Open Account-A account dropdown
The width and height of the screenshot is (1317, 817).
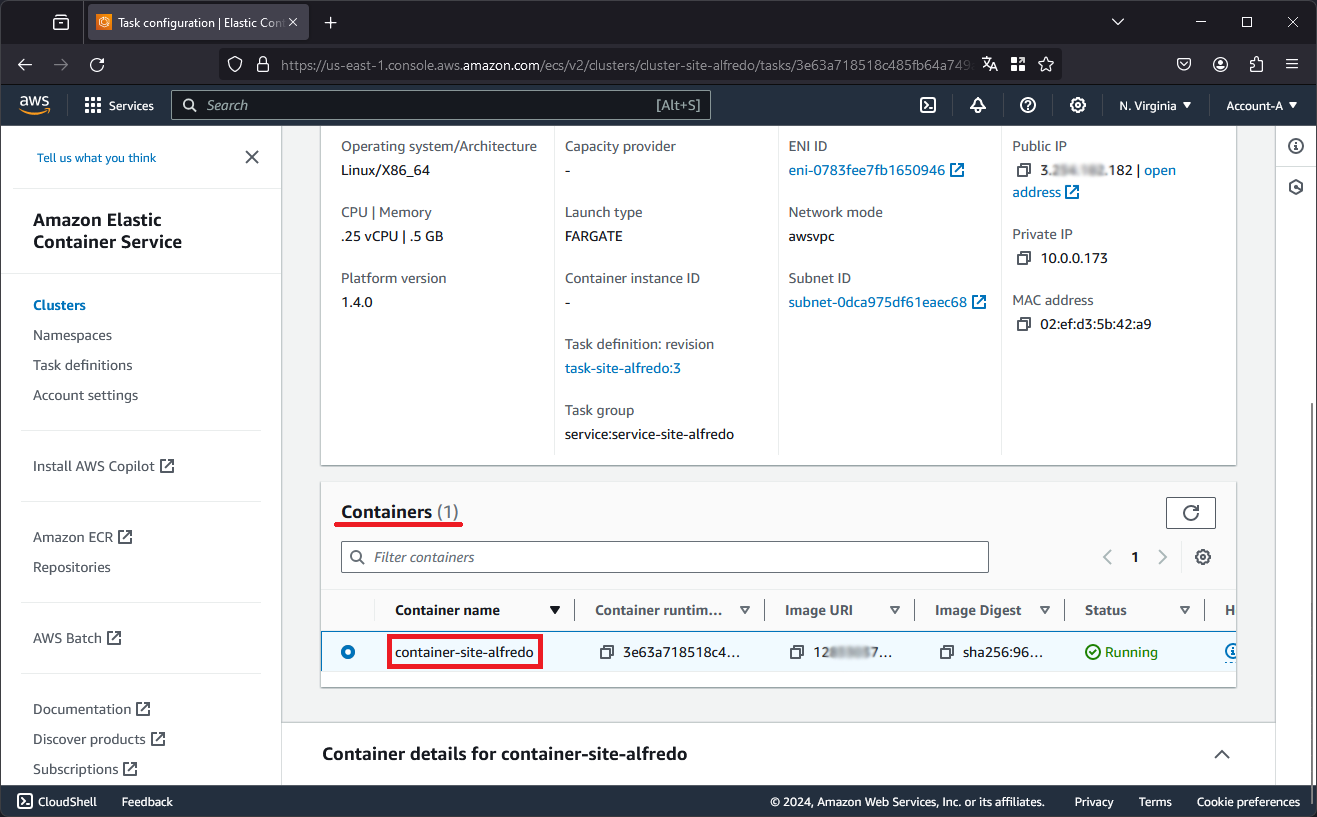coord(1262,105)
